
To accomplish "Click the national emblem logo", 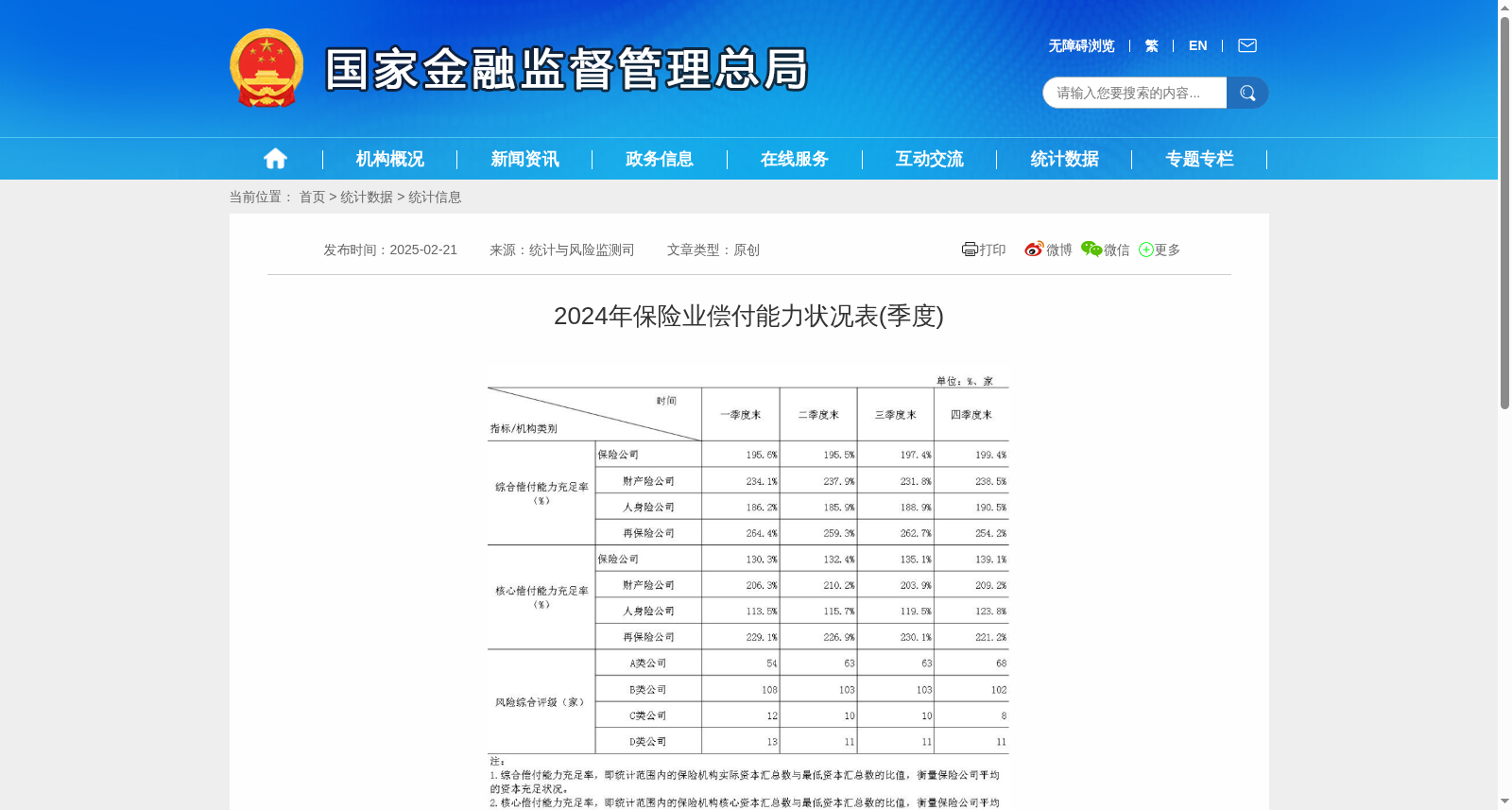I will click(x=266, y=68).
